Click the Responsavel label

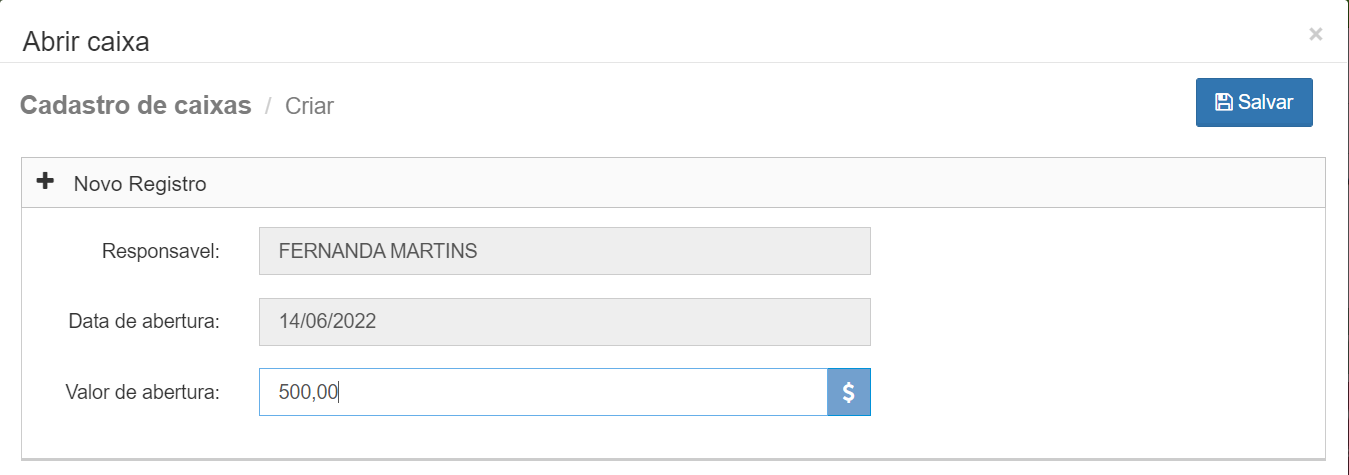(161, 251)
